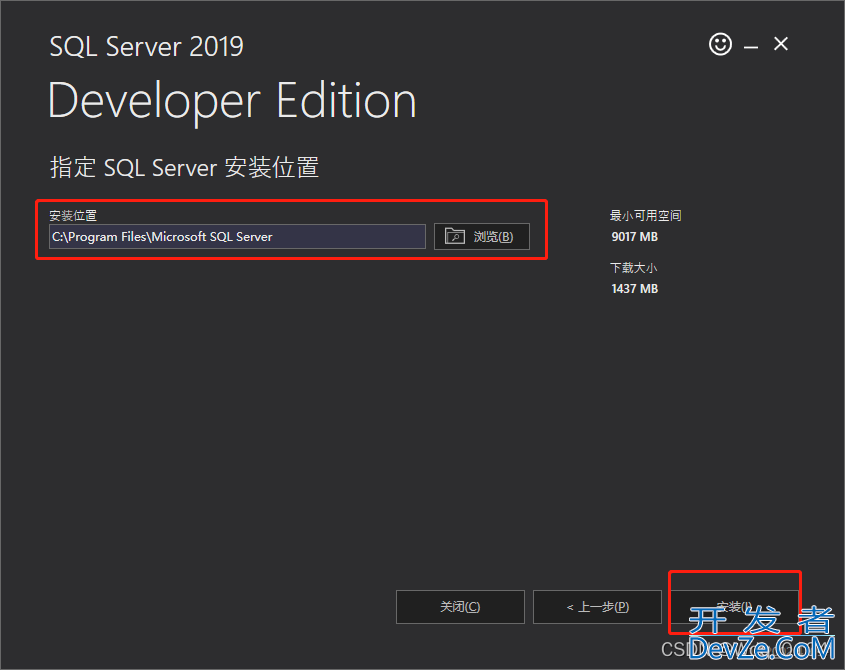Screen dimensions: 845x670
Task: Go back with the 上一步(P) button
Action: coord(597,607)
